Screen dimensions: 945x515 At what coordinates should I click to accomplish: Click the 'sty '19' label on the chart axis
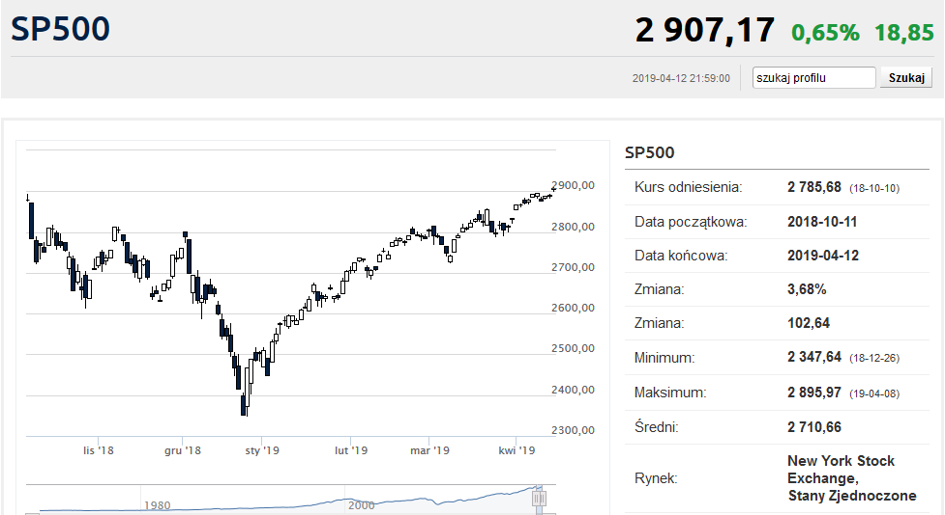[x=261, y=451]
